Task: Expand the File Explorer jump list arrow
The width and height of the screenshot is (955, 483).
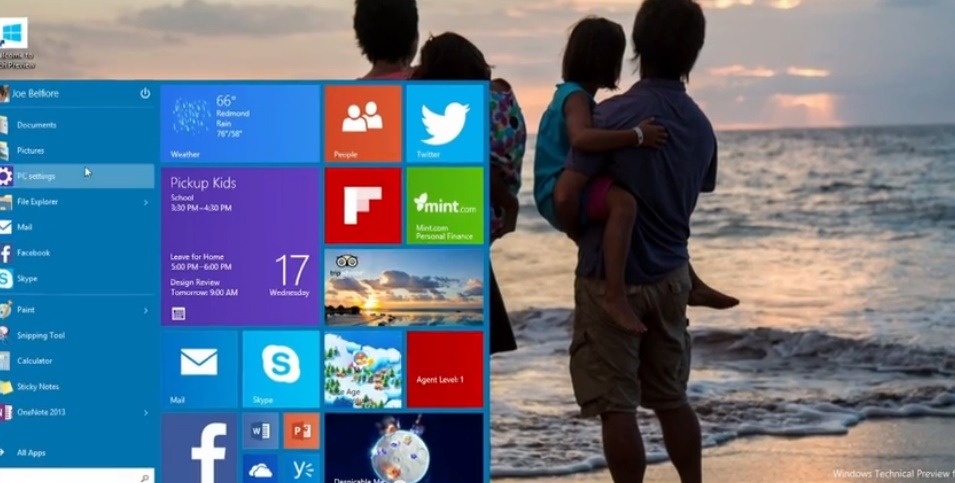Action: click(146, 202)
